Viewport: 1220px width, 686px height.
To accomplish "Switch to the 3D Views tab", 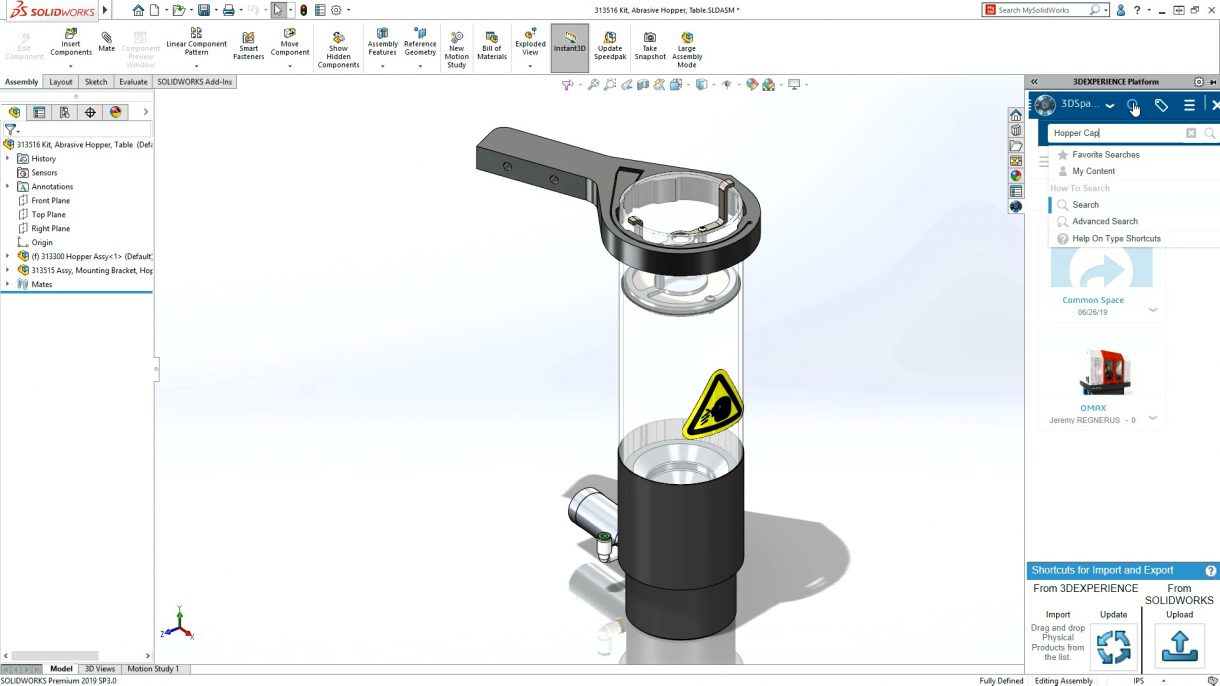I will pyautogui.click(x=99, y=668).
